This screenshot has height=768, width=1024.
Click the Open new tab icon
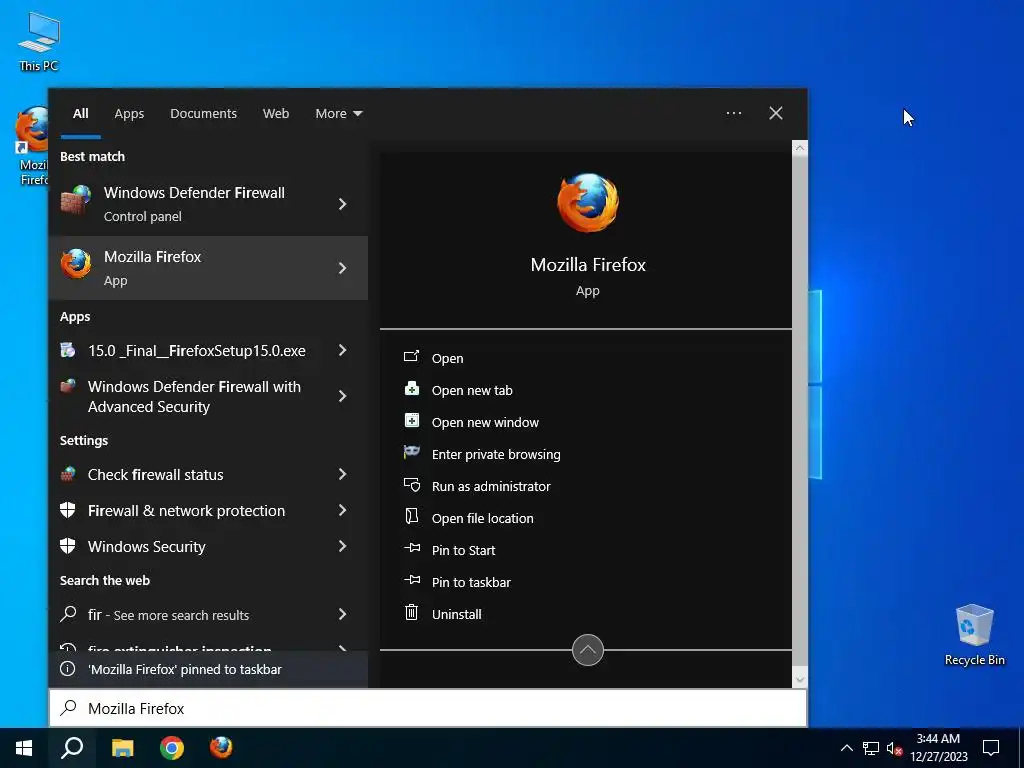coord(411,389)
